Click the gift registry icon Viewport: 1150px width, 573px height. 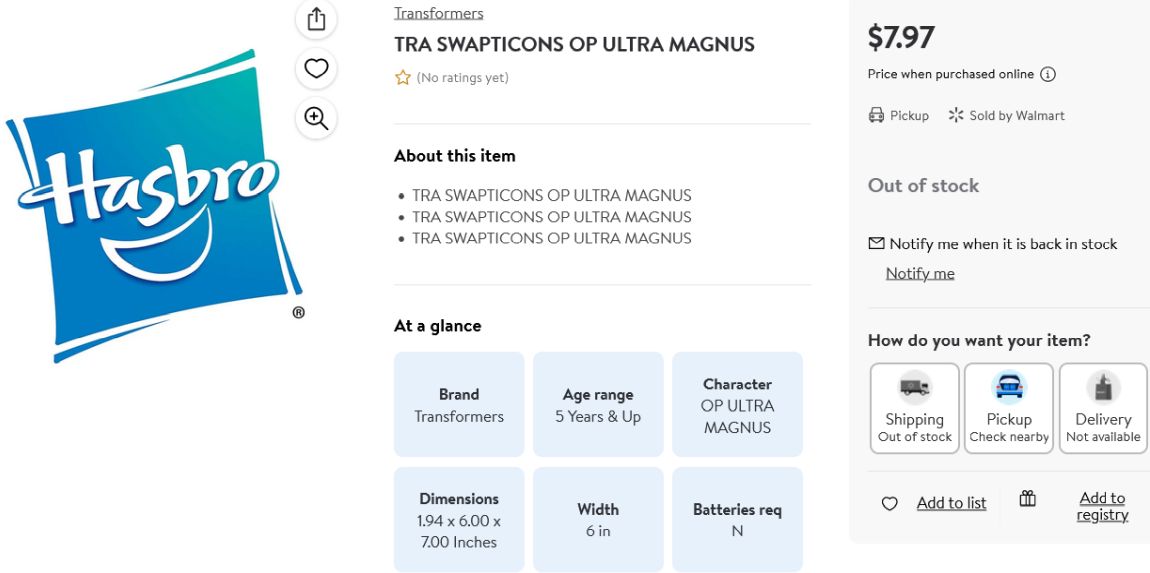(x=1028, y=499)
